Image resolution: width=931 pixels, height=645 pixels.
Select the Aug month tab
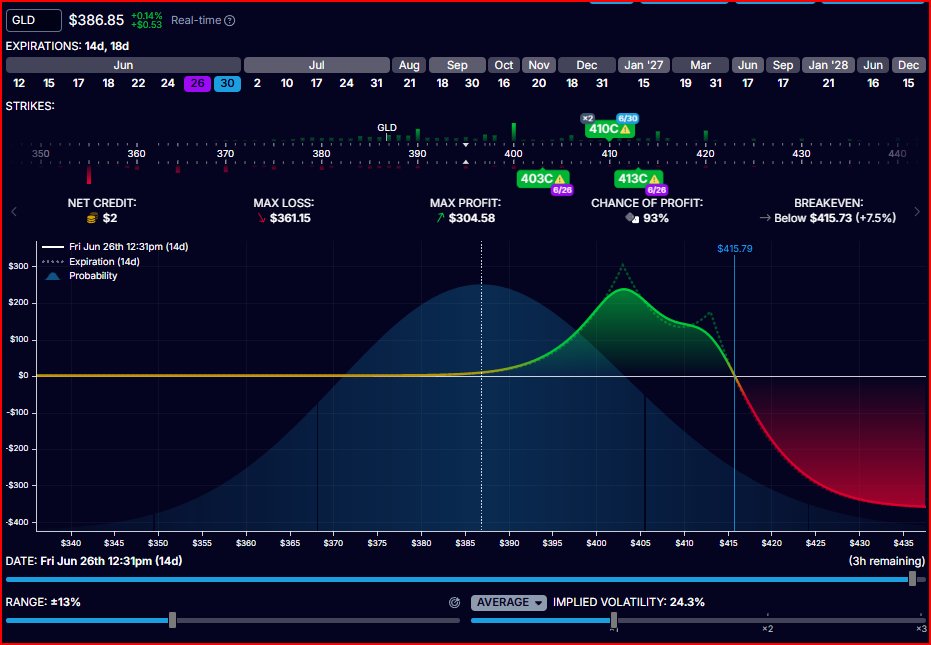(x=409, y=65)
